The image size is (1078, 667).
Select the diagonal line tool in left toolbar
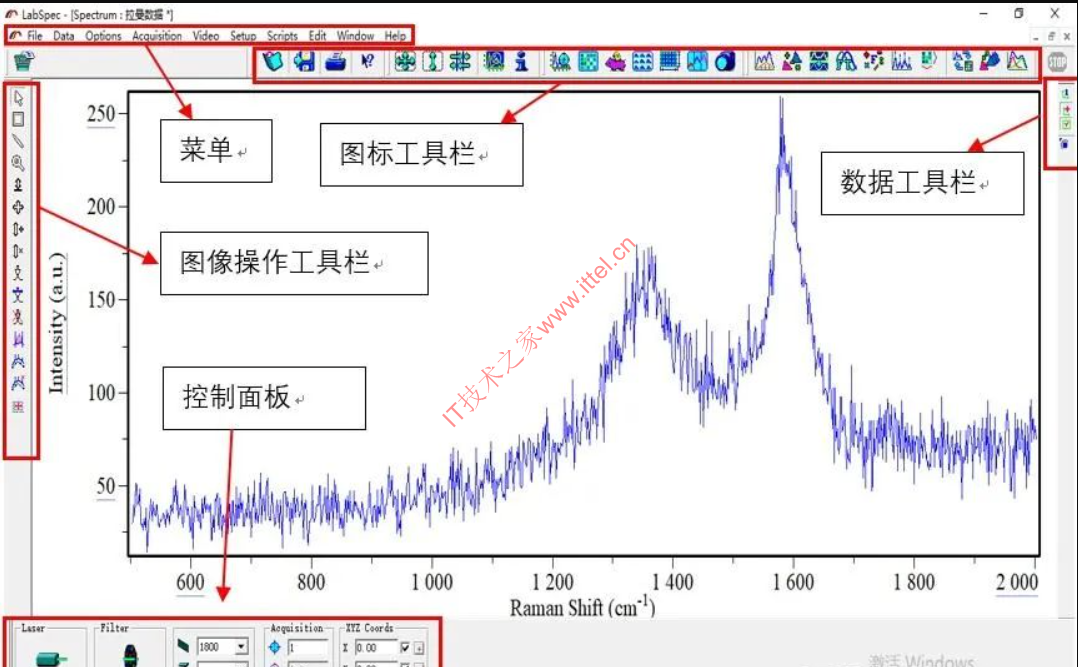[18, 141]
